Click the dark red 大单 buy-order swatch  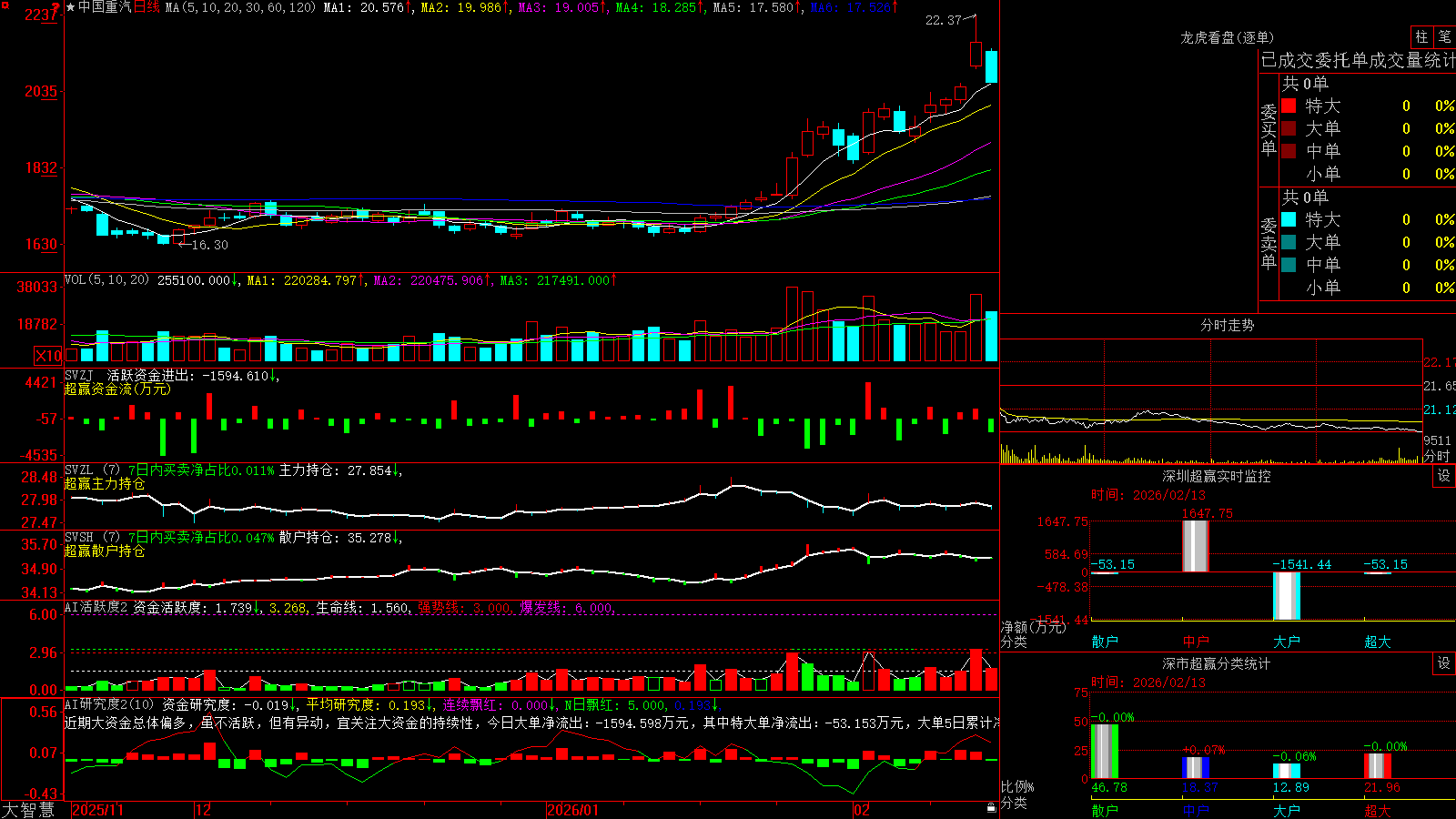pyautogui.click(x=1289, y=128)
